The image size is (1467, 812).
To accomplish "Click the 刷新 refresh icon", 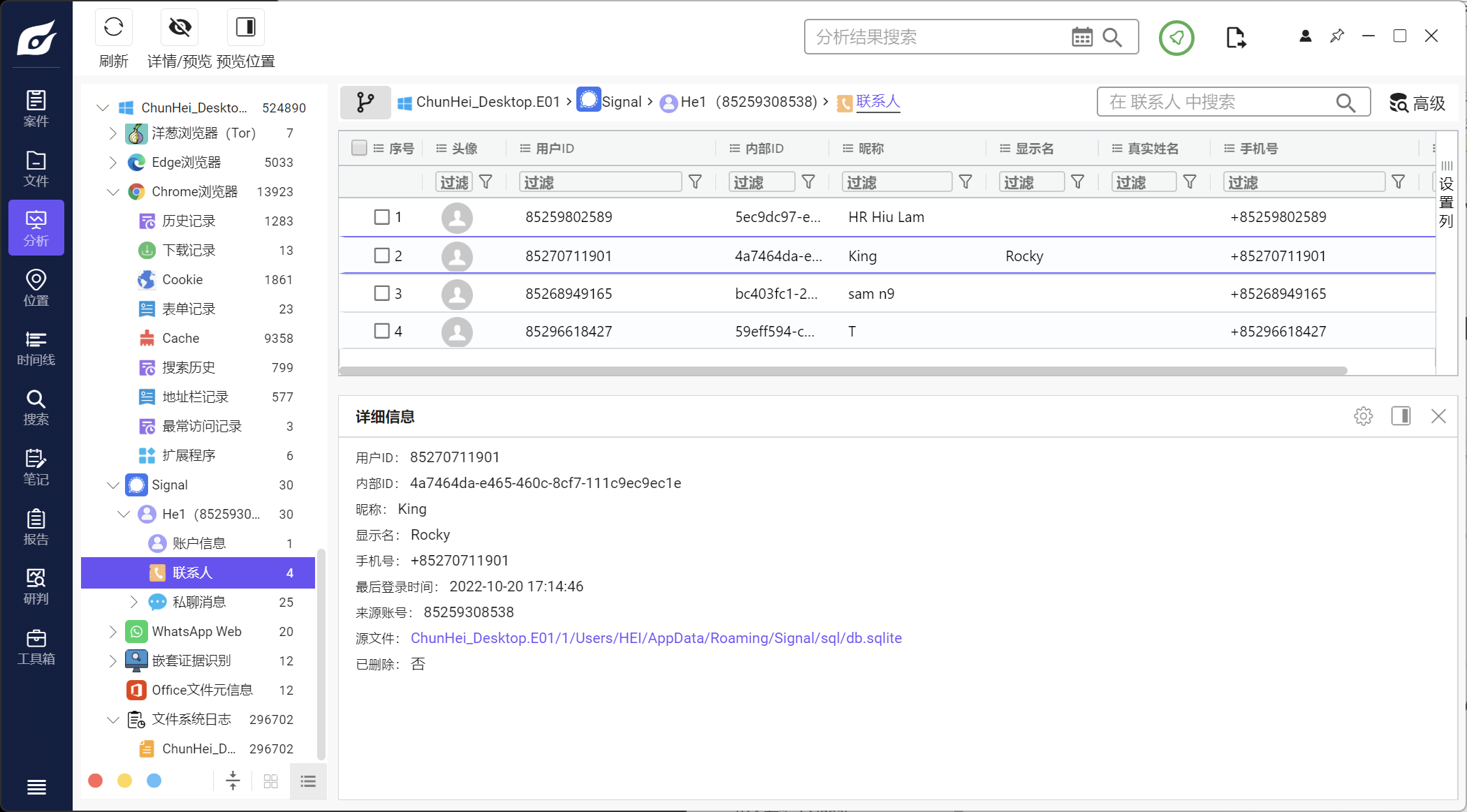I will coord(113,27).
